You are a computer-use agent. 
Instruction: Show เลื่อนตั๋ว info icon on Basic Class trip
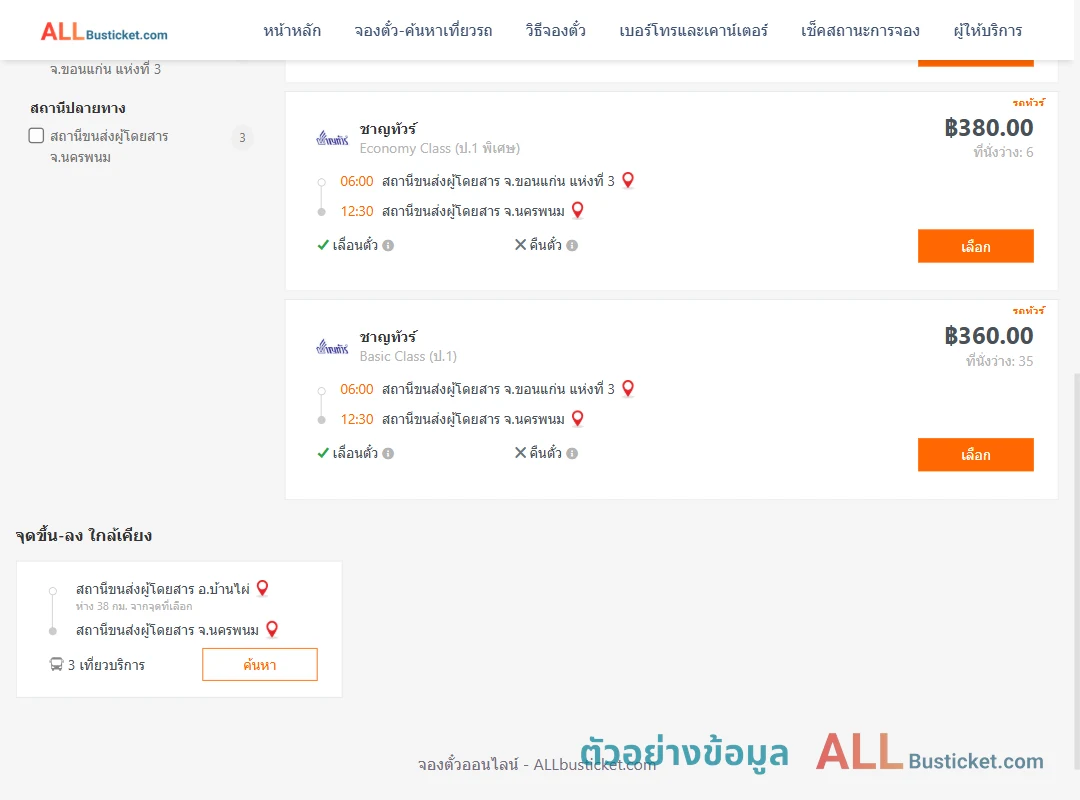(388, 453)
